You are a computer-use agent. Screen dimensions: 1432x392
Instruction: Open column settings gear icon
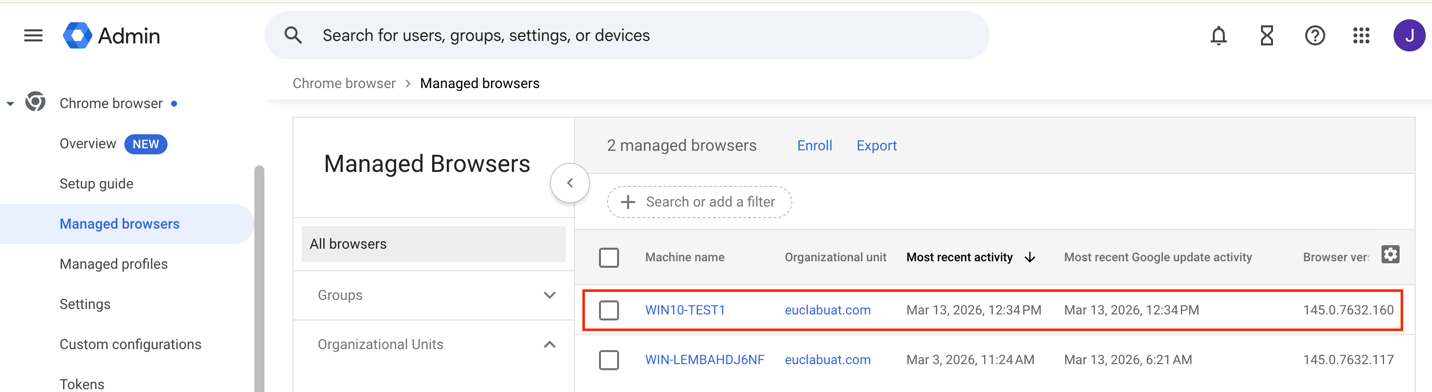click(1390, 255)
